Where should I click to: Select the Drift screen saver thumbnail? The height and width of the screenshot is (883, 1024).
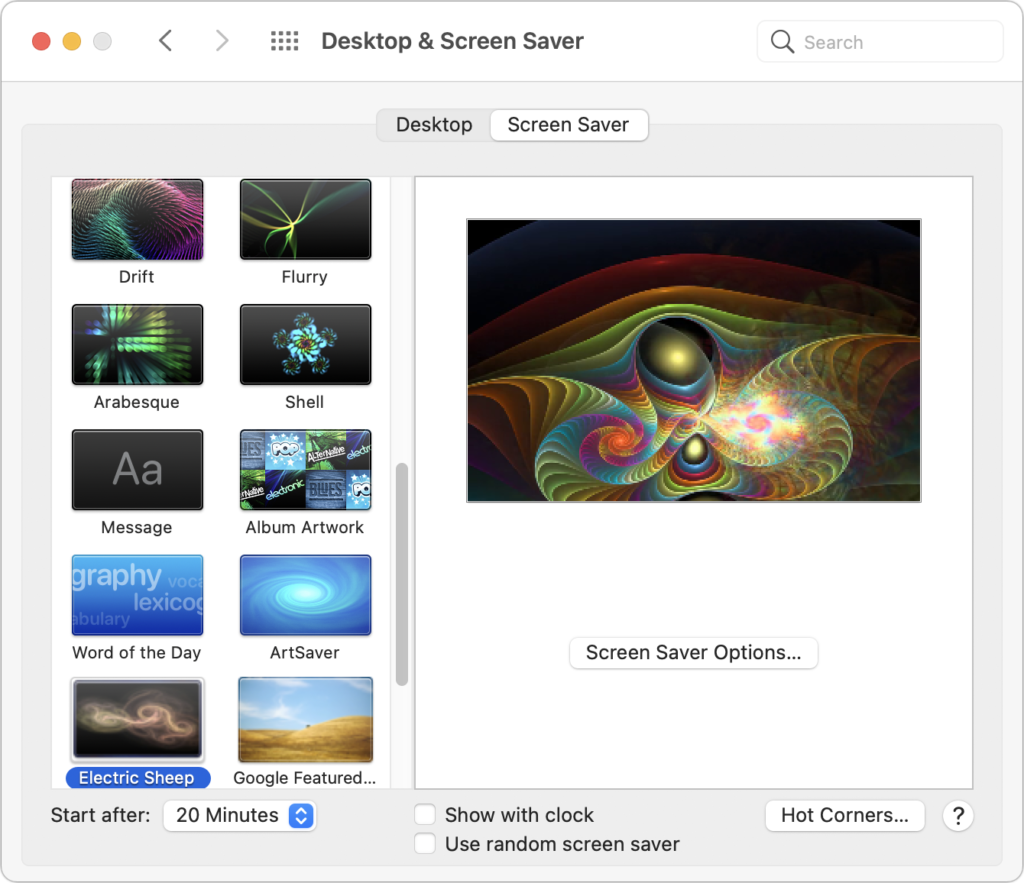pyautogui.click(x=137, y=220)
